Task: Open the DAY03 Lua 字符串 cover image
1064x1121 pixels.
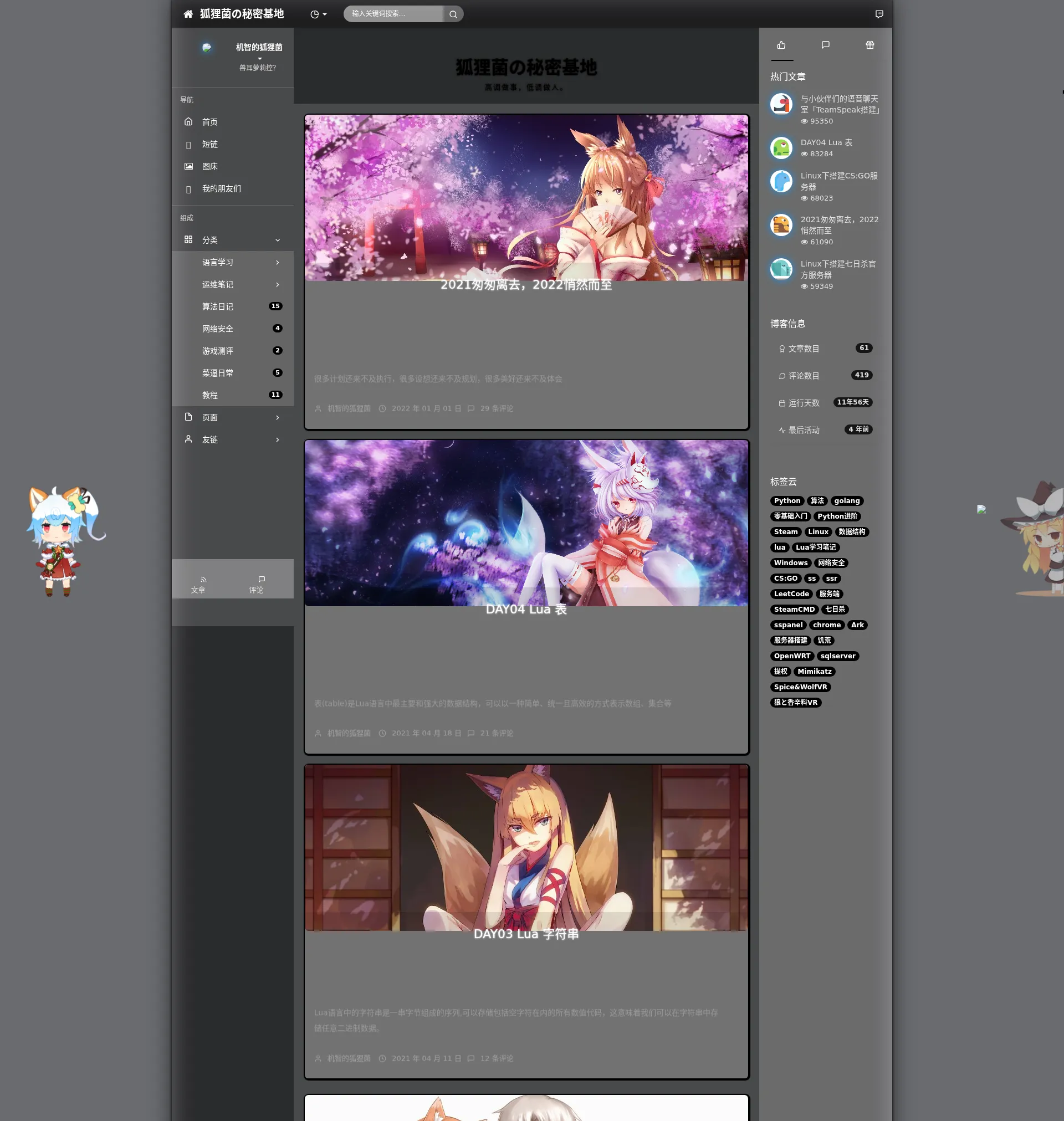Action: click(526, 848)
